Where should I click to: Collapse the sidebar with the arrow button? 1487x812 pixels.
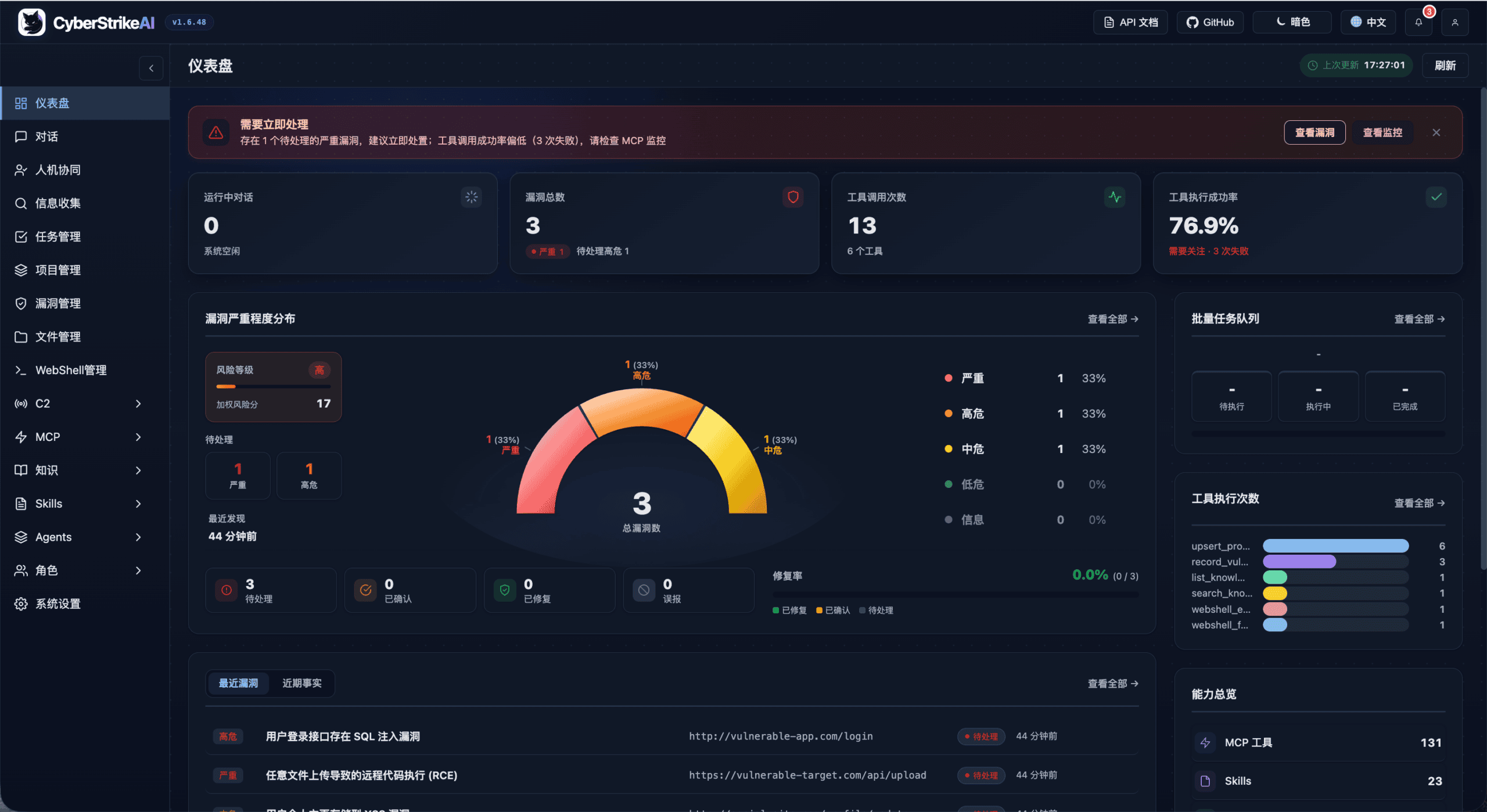coord(151,68)
